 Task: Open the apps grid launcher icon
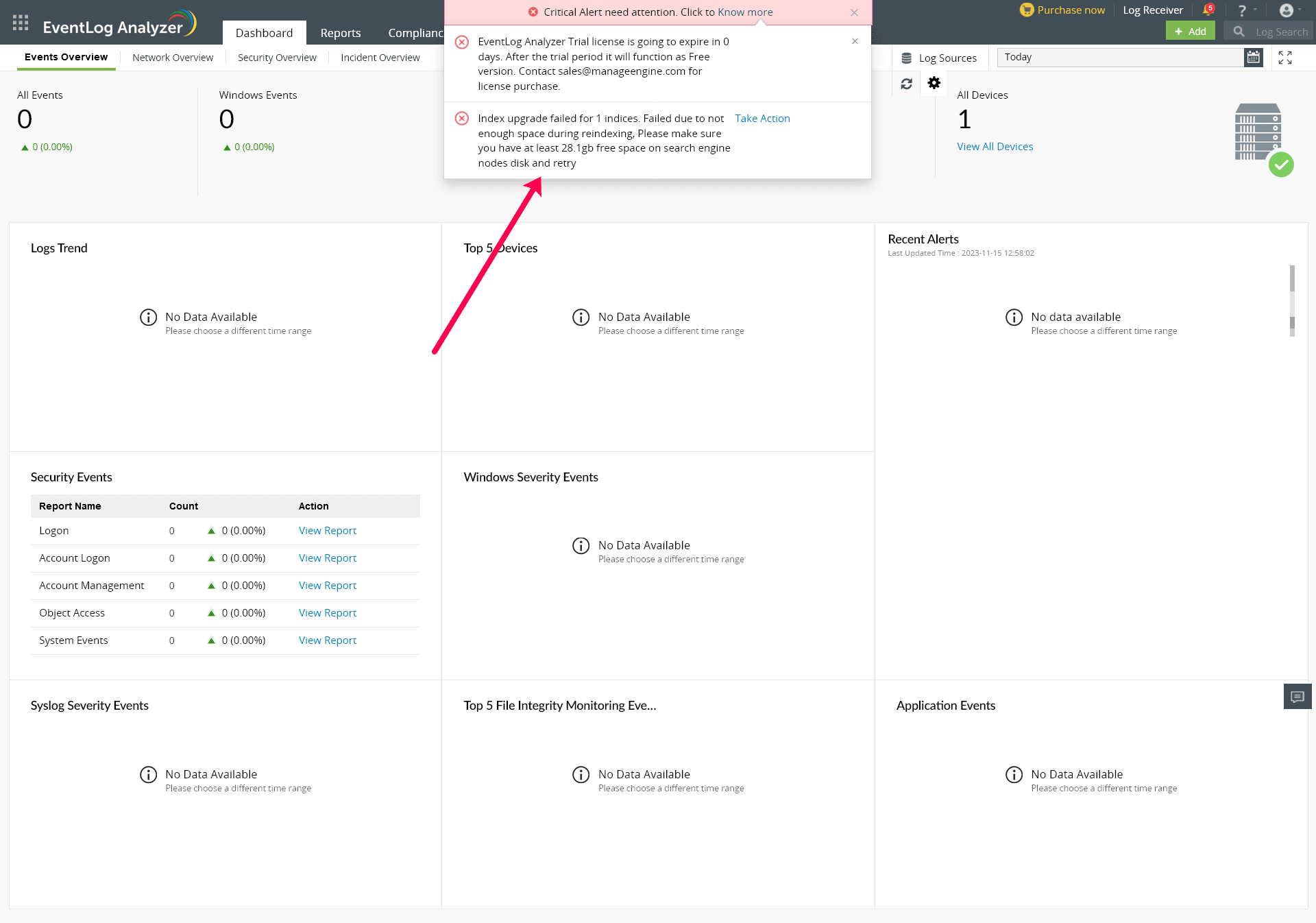[21, 23]
